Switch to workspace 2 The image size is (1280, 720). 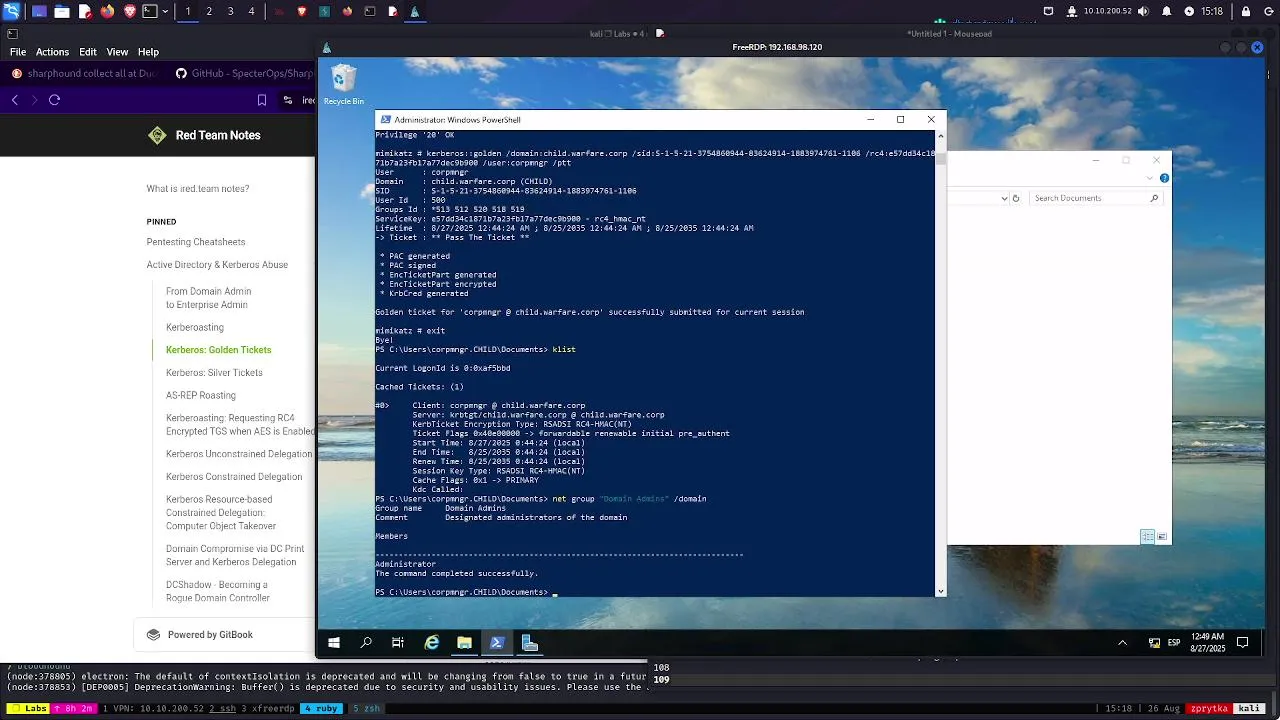coord(209,11)
